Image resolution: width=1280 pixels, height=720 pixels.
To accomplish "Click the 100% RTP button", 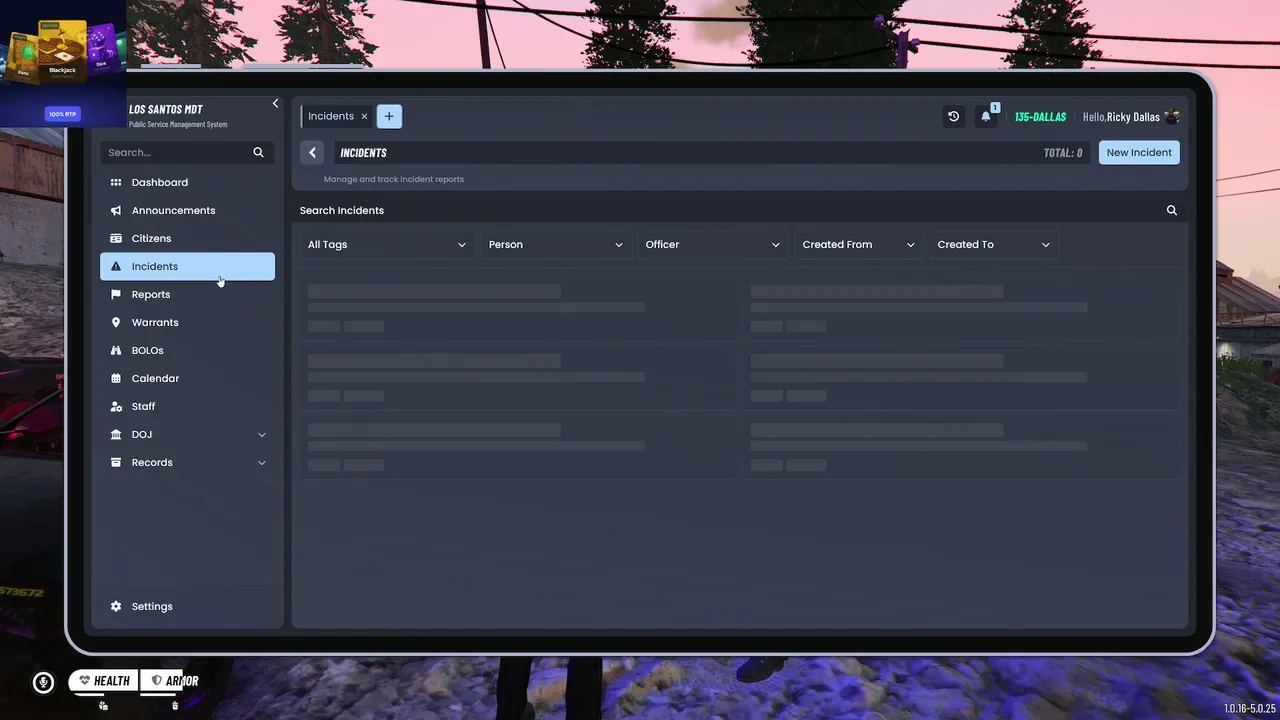I will (62, 114).
